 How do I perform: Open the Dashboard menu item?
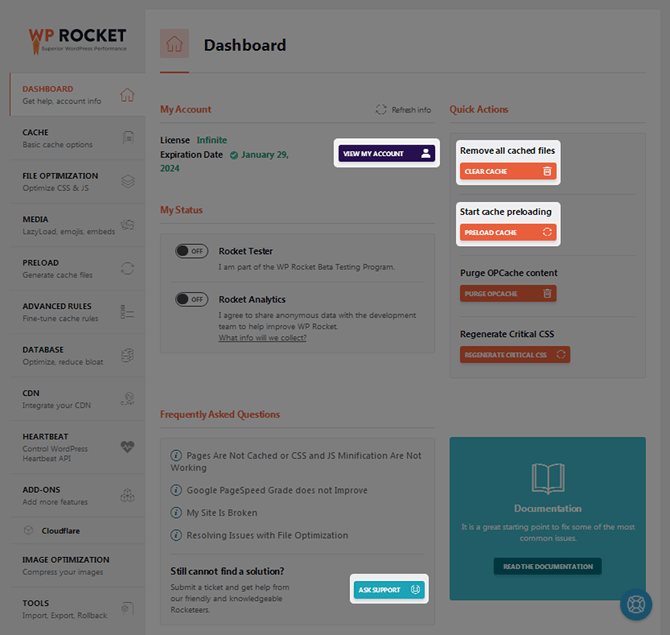click(x=78, y=94)
